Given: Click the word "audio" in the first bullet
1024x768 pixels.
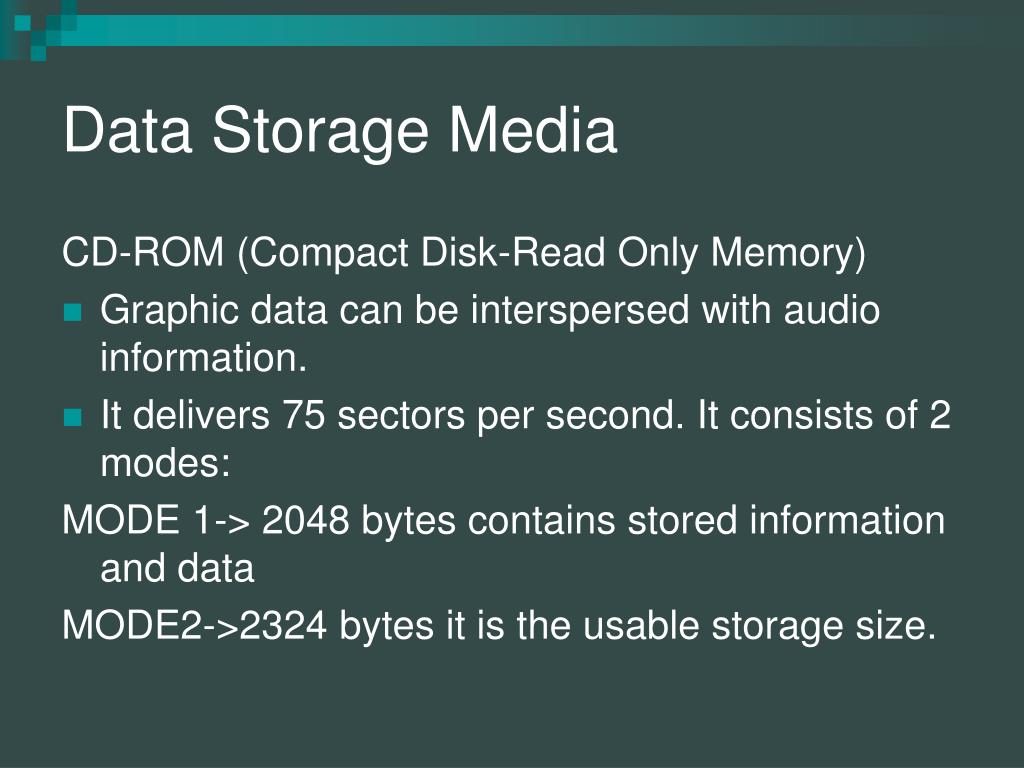Looking at the screenshot, I should click(831, 310).
